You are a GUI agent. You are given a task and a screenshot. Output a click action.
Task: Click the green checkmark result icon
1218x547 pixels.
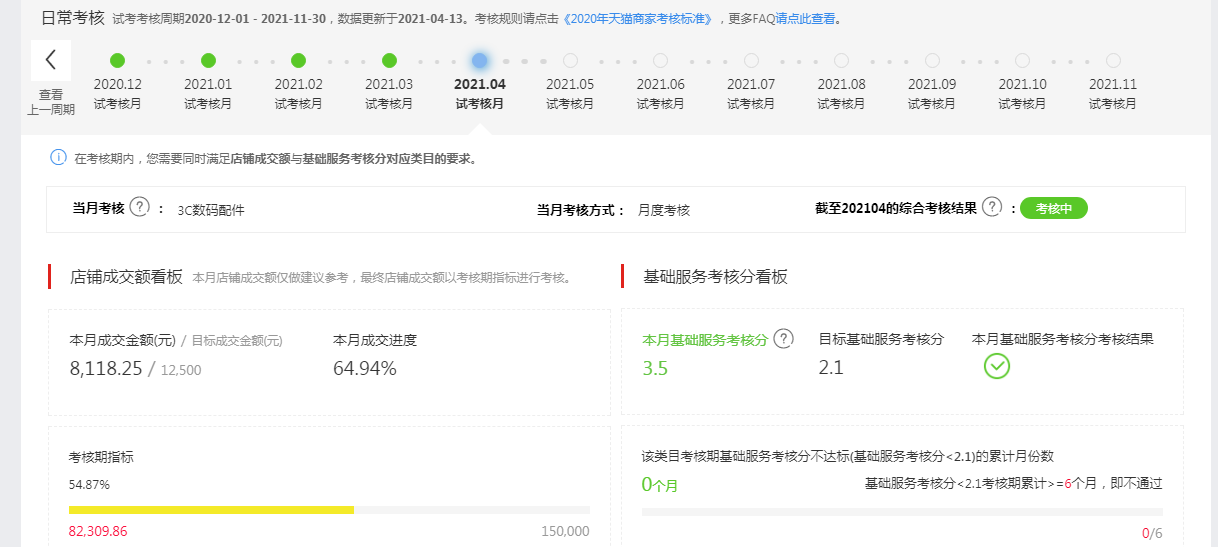click(x=997, y=366)
